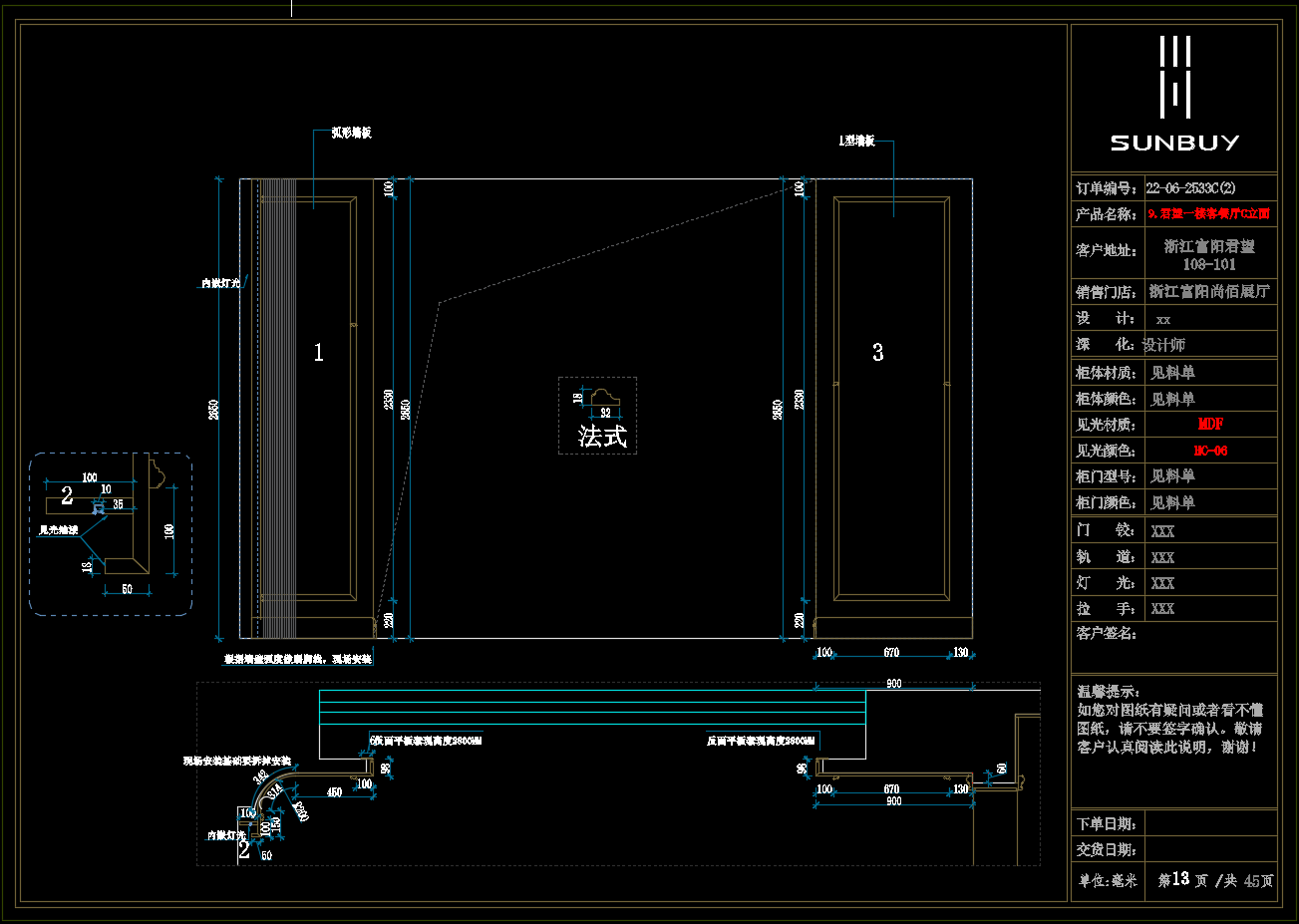Select the 2850 height dimension on far left
Viewport: 1299px width, 924px height.
(x=214, y=409)
